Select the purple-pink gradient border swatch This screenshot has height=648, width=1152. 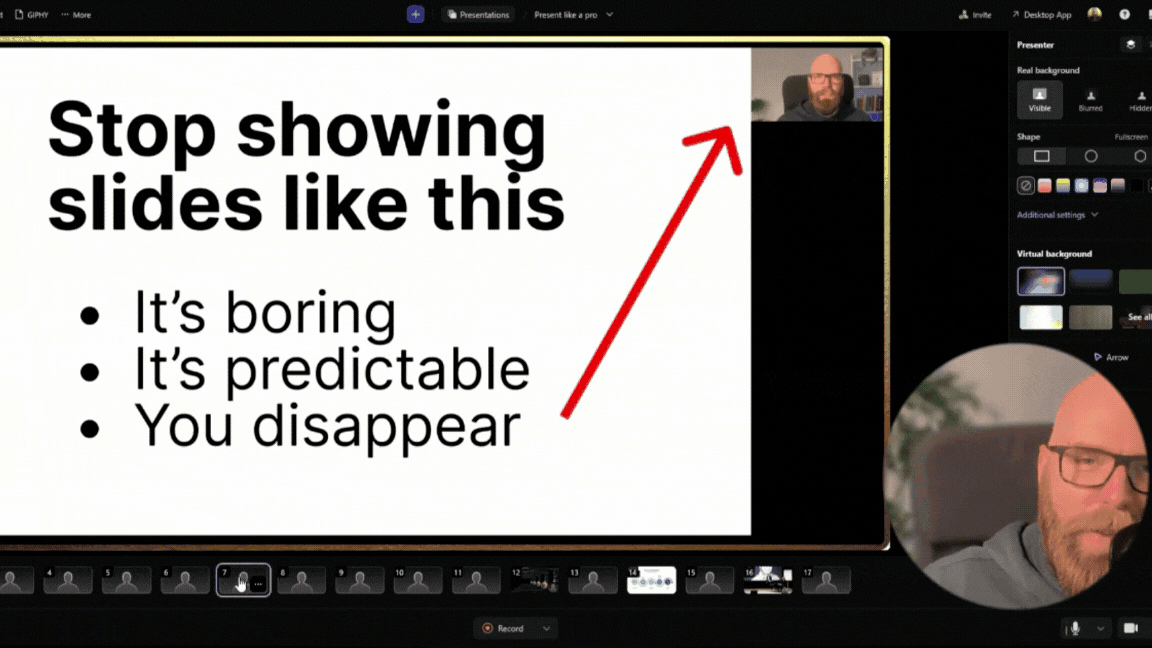(1099, 185)
